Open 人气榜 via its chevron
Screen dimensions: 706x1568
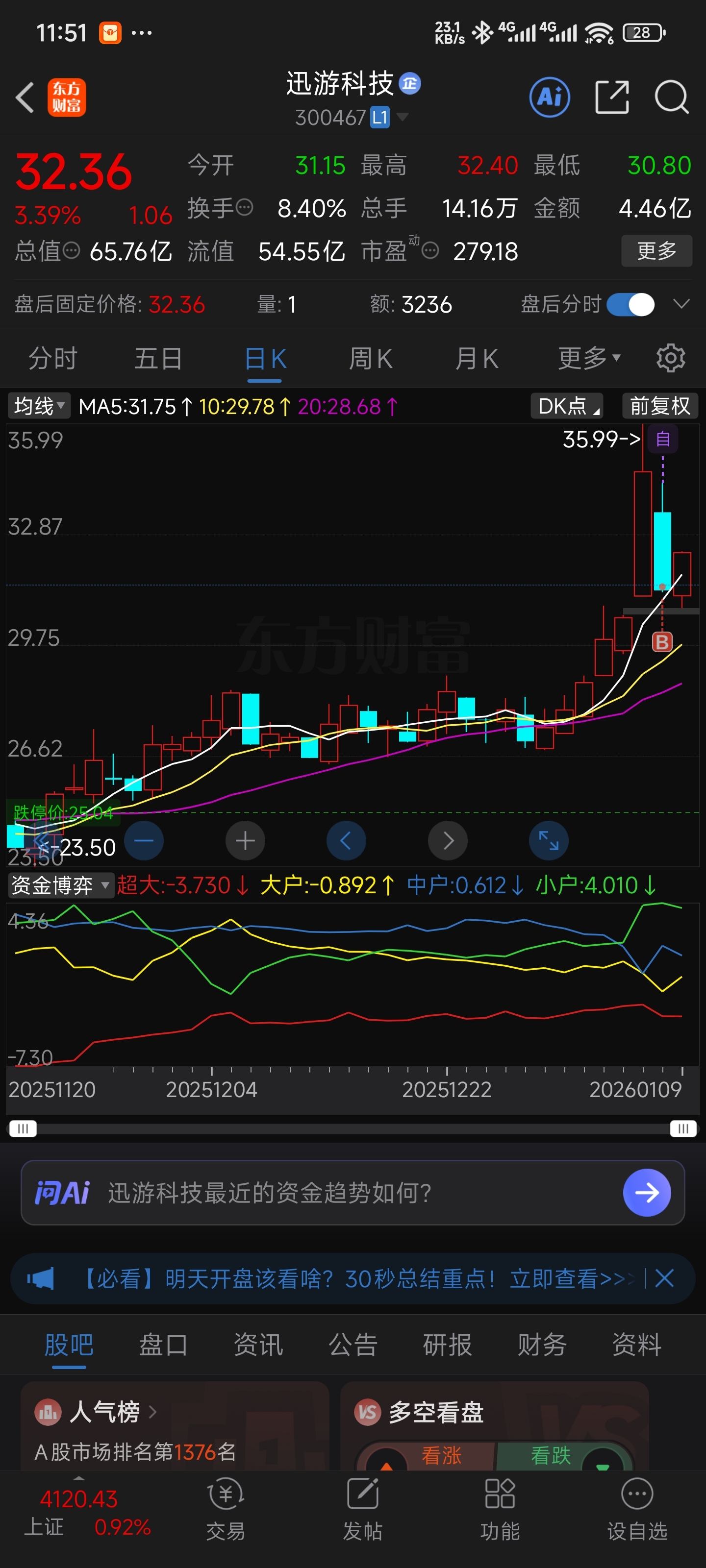[x=152, y=1412]
